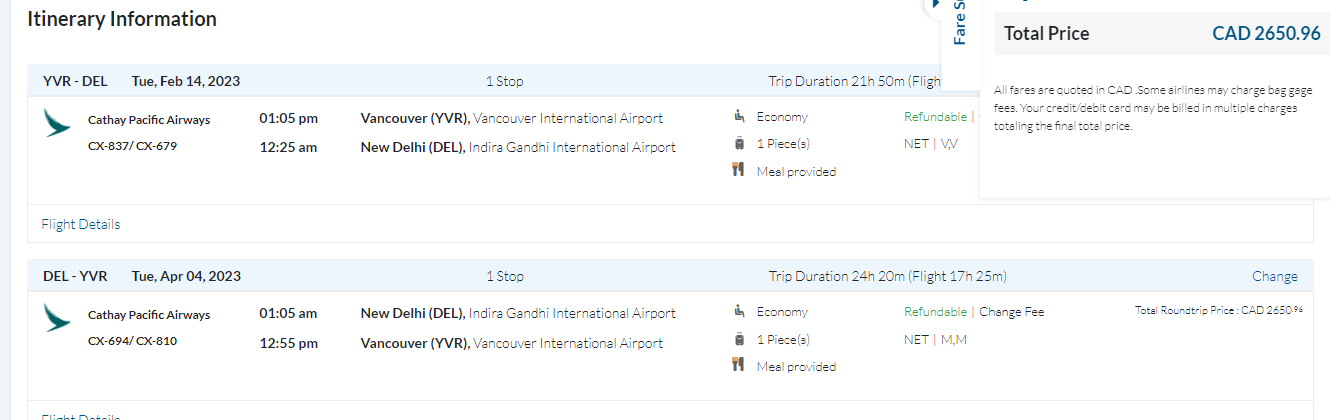This screenshot has width=1330, height=420.
Task: Expand the partially visible DEL-YVR Flight Details
Action: [81, 416]
